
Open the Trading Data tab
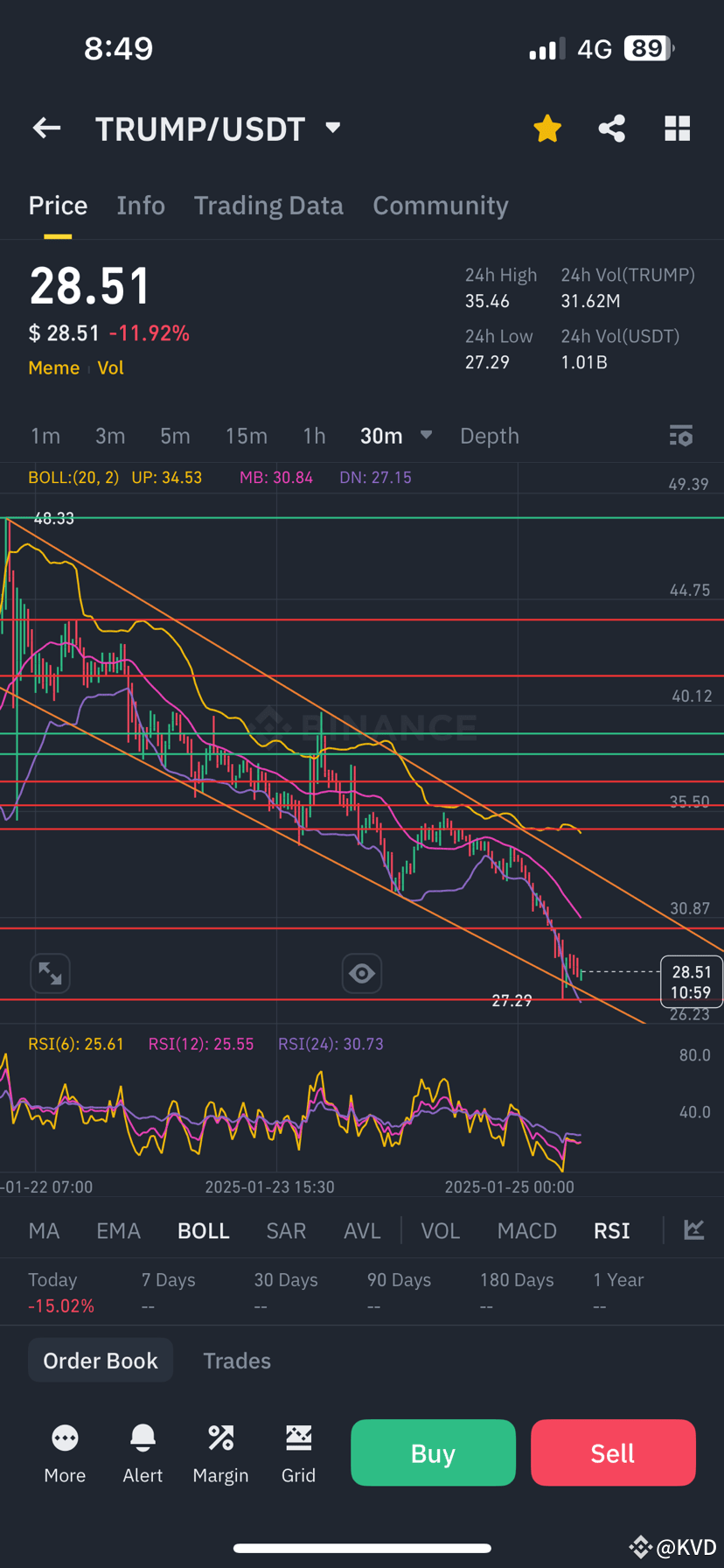pyautogui.click(x=268, y=206)
